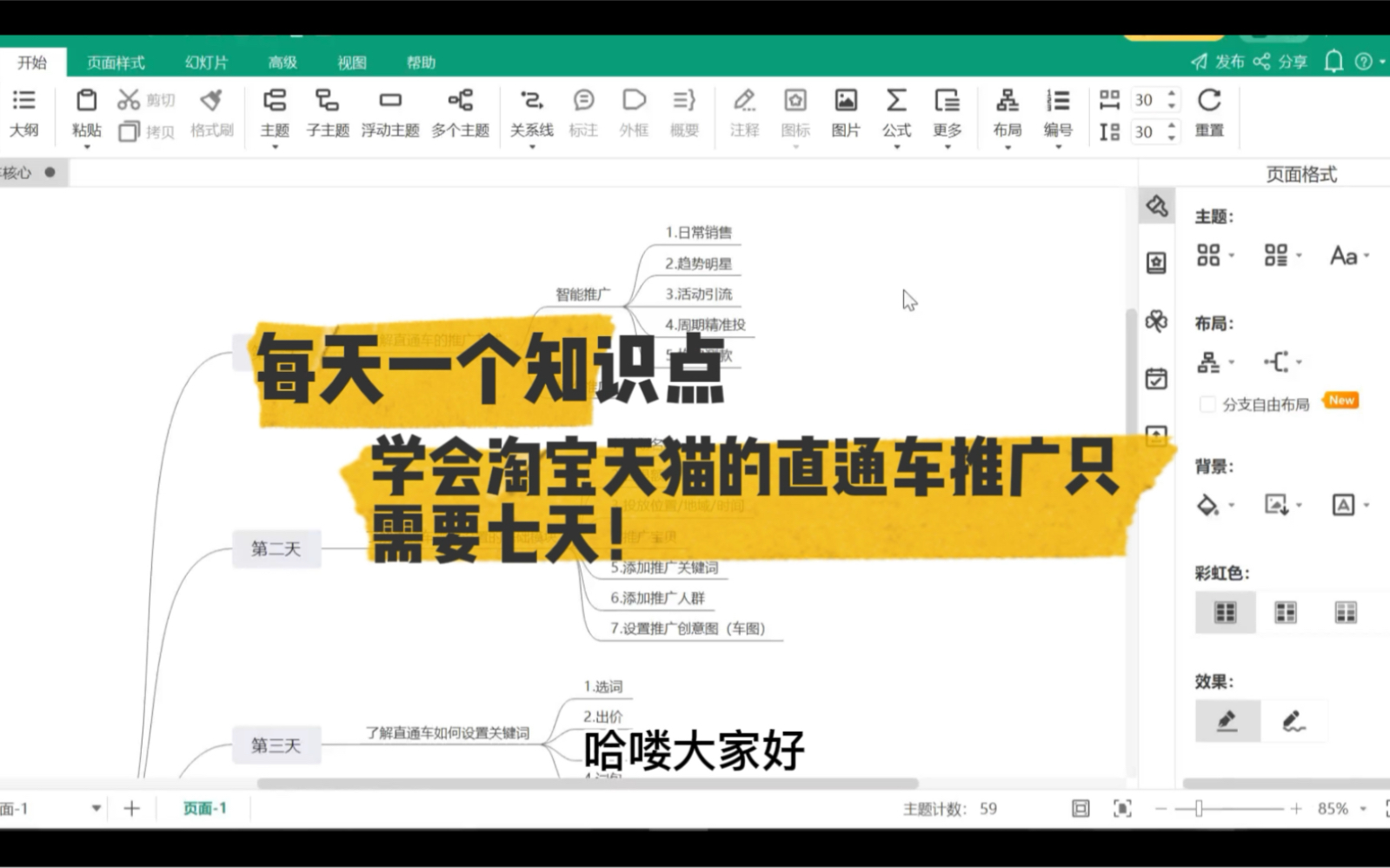Viewport: 1390px width, 868px height.
Task: Click the center-view icon in status bar
Action: [1122, 809]
